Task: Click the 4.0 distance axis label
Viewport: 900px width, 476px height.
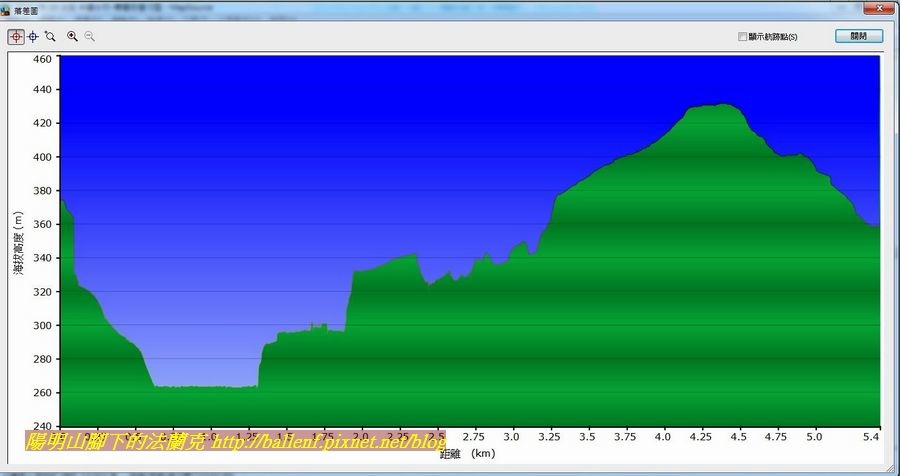Action: (662, 437)
